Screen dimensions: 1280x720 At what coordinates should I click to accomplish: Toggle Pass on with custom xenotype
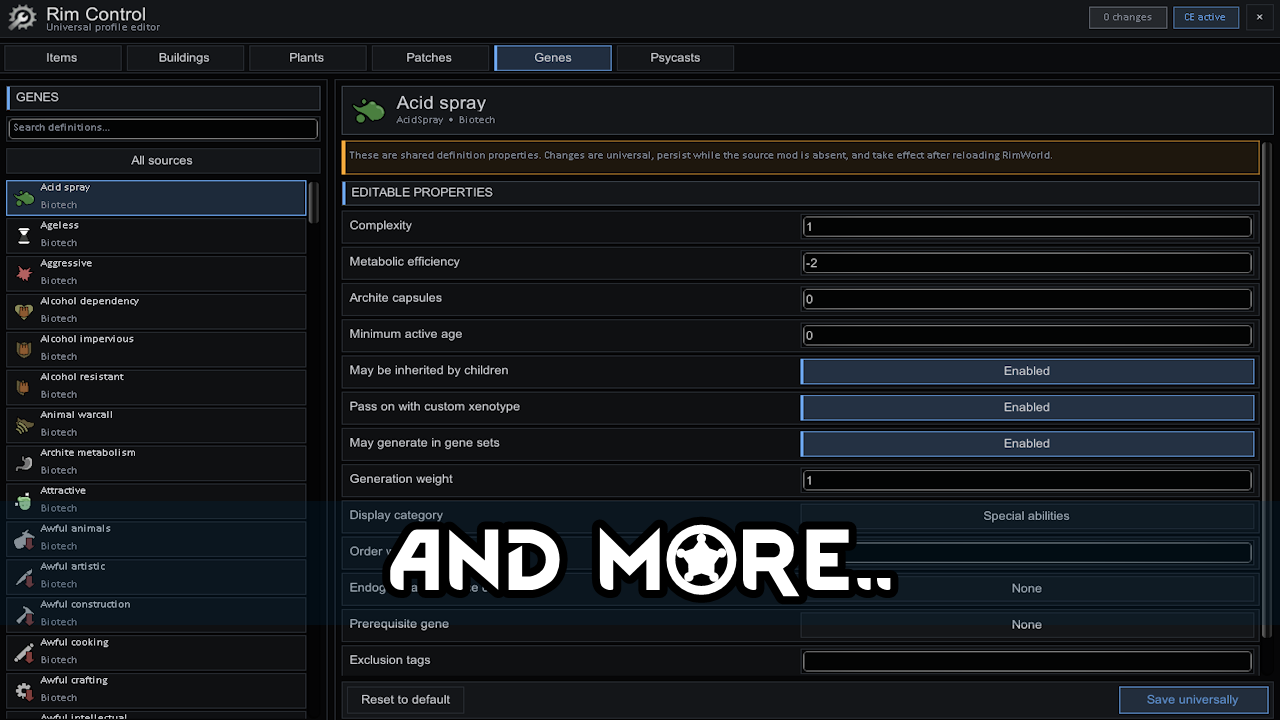pyautogui.click(x=1027, y=407)
